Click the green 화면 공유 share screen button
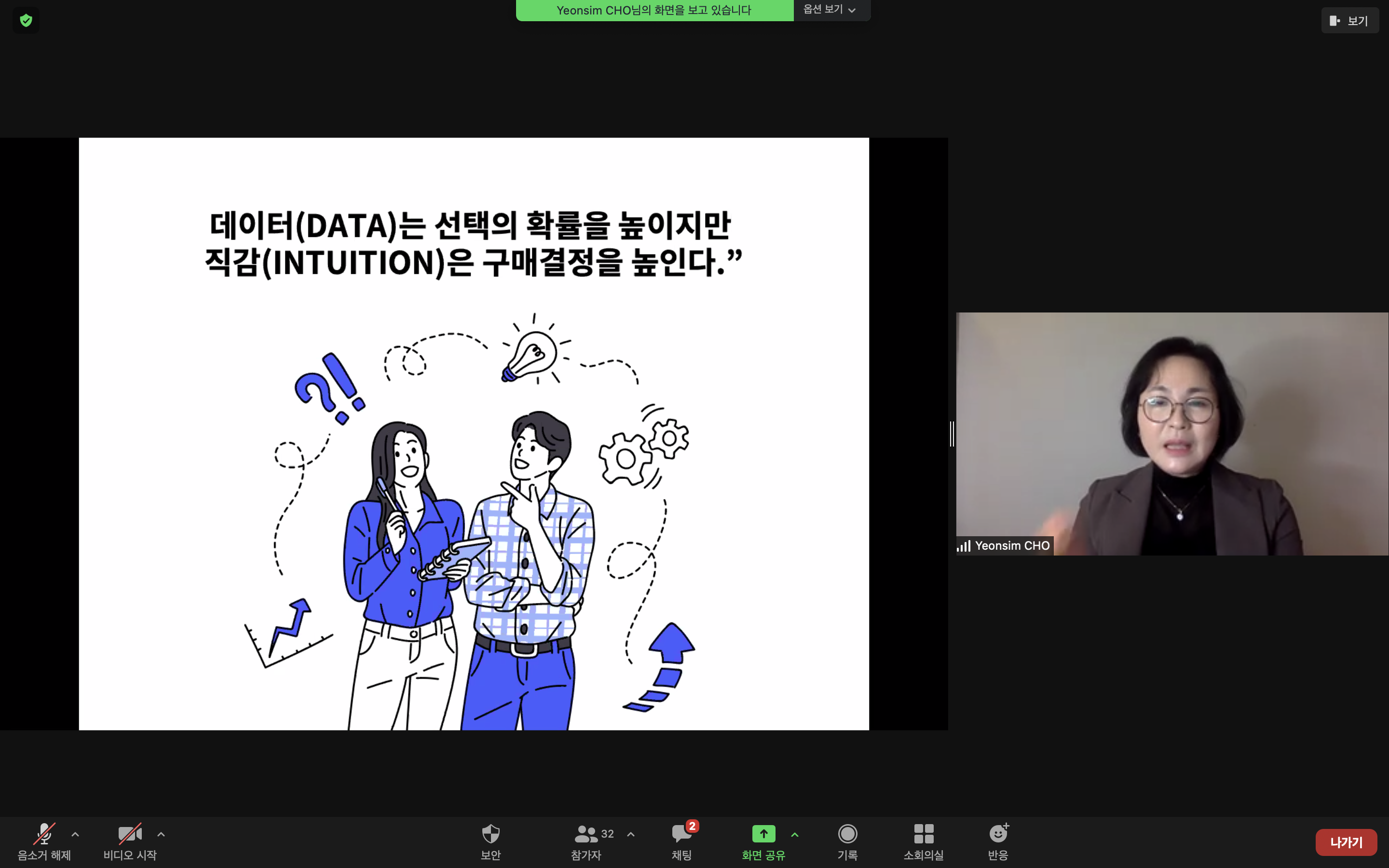This screenshot has height=868, width=1389. 763,841
